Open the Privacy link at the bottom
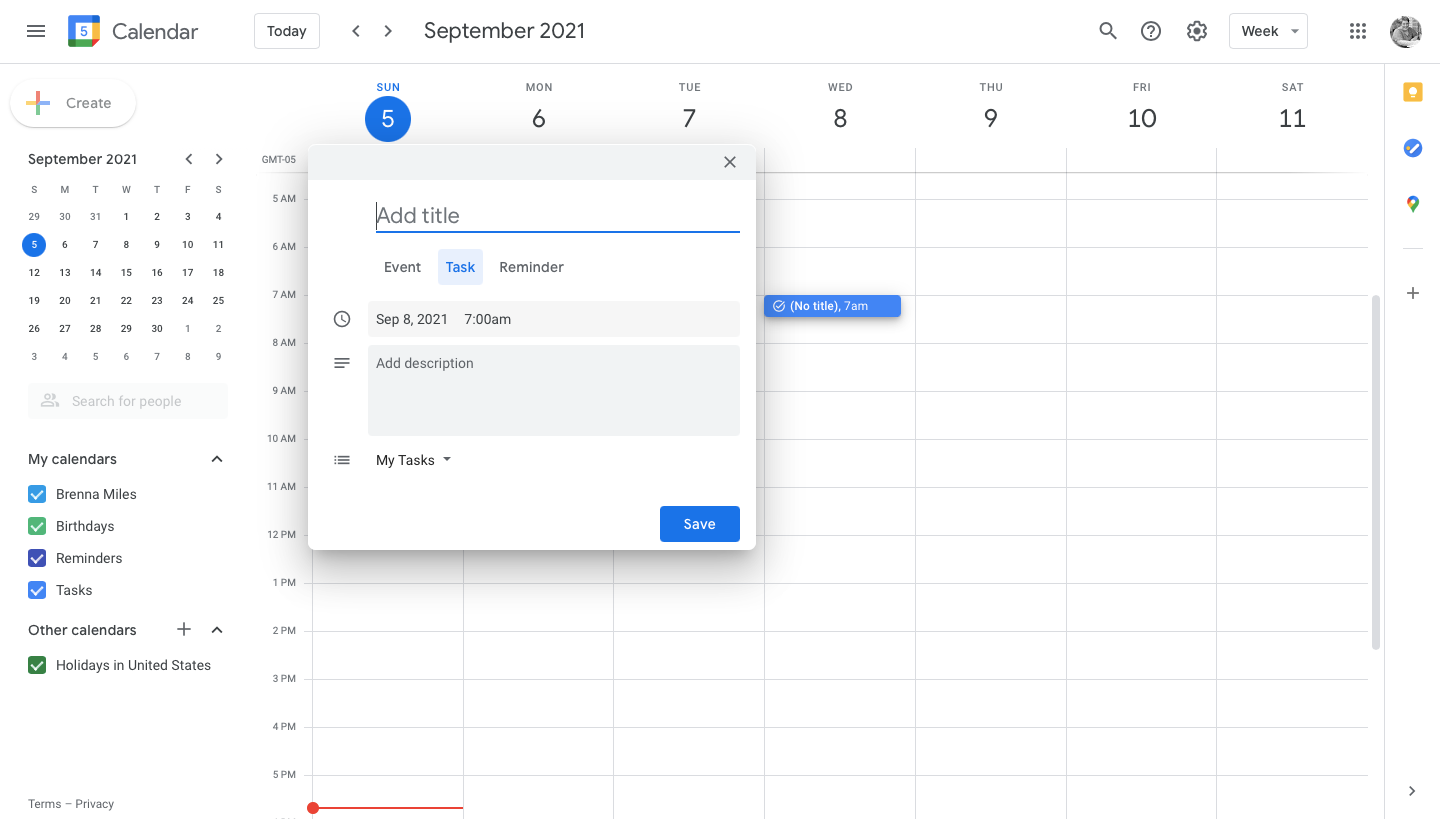 [94, 804]
